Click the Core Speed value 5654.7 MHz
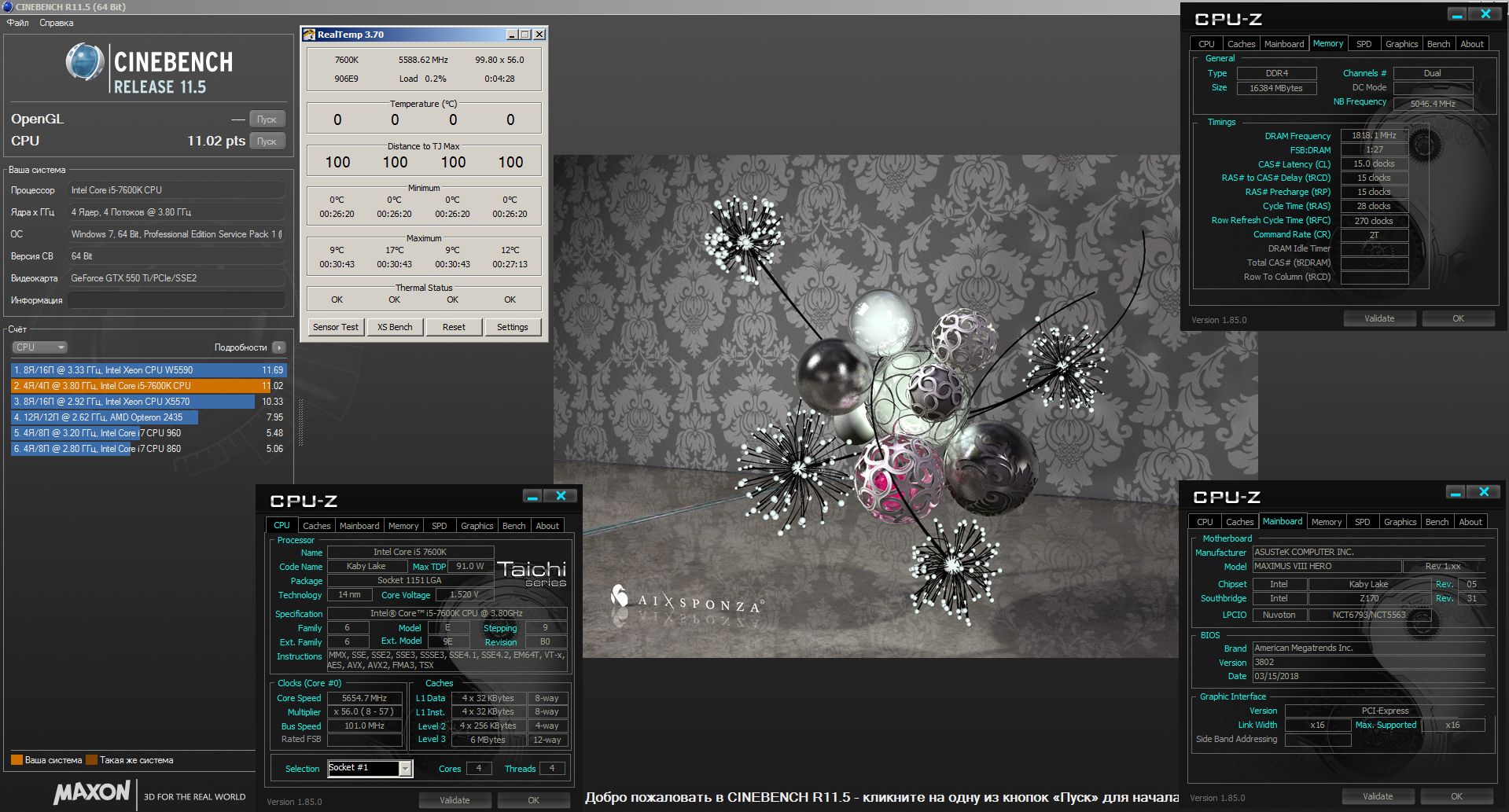 pyautogui.click(x=364, y=698)
